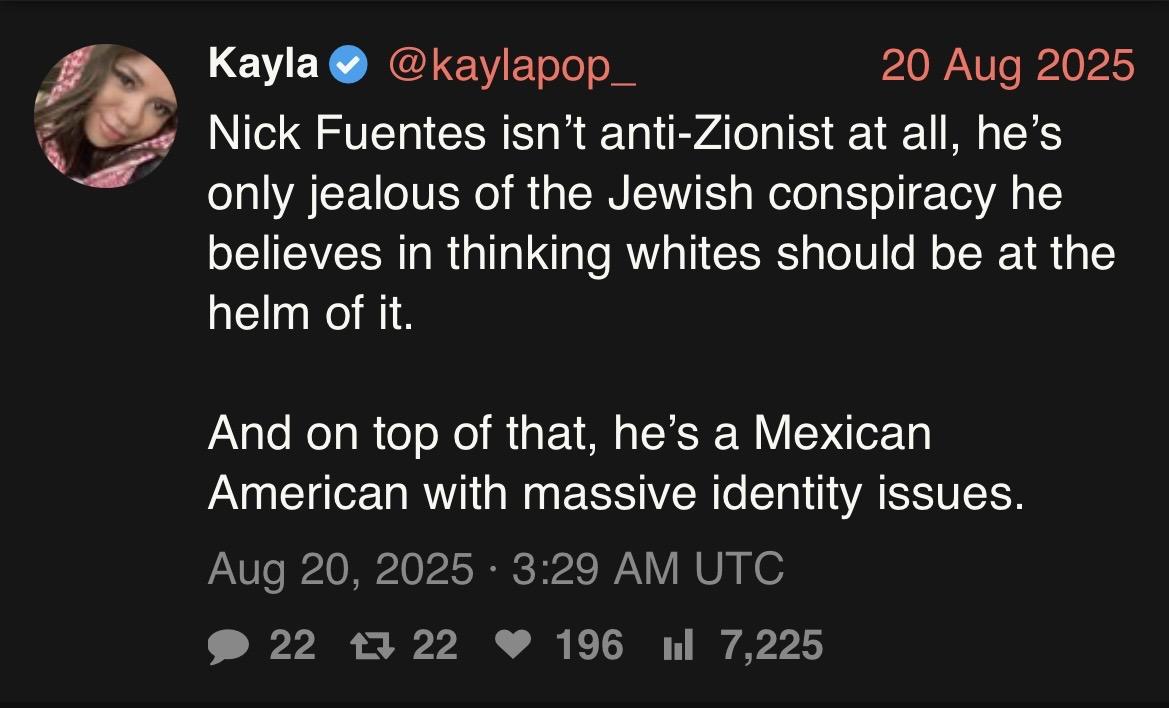Image resolution: width=1169 pixels, height=708 pixels.
Task: Click the 3:29 AM UTC time text
Action: pyautogui.click(x=647, y=569)
